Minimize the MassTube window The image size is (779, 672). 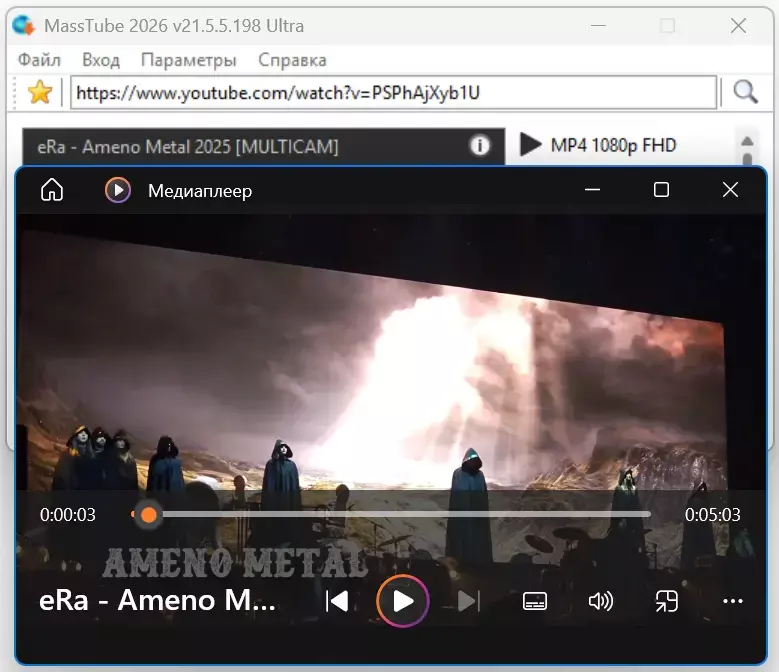click(598, 25)
